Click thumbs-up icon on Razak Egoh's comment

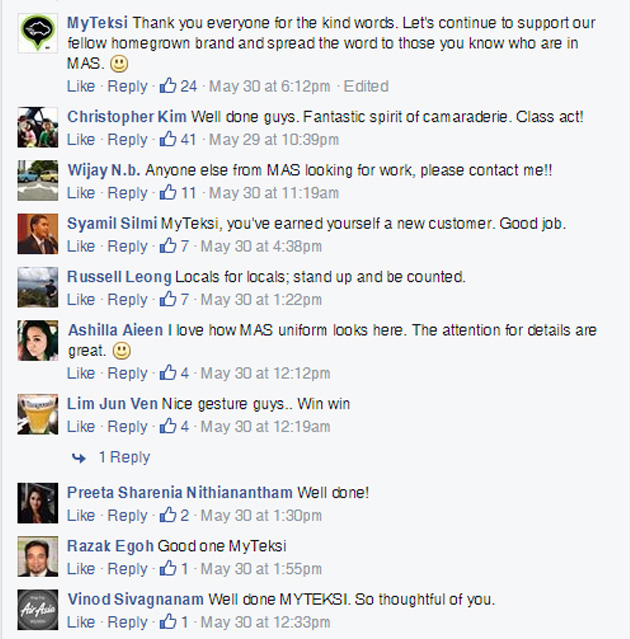click(x=168, y=569)
